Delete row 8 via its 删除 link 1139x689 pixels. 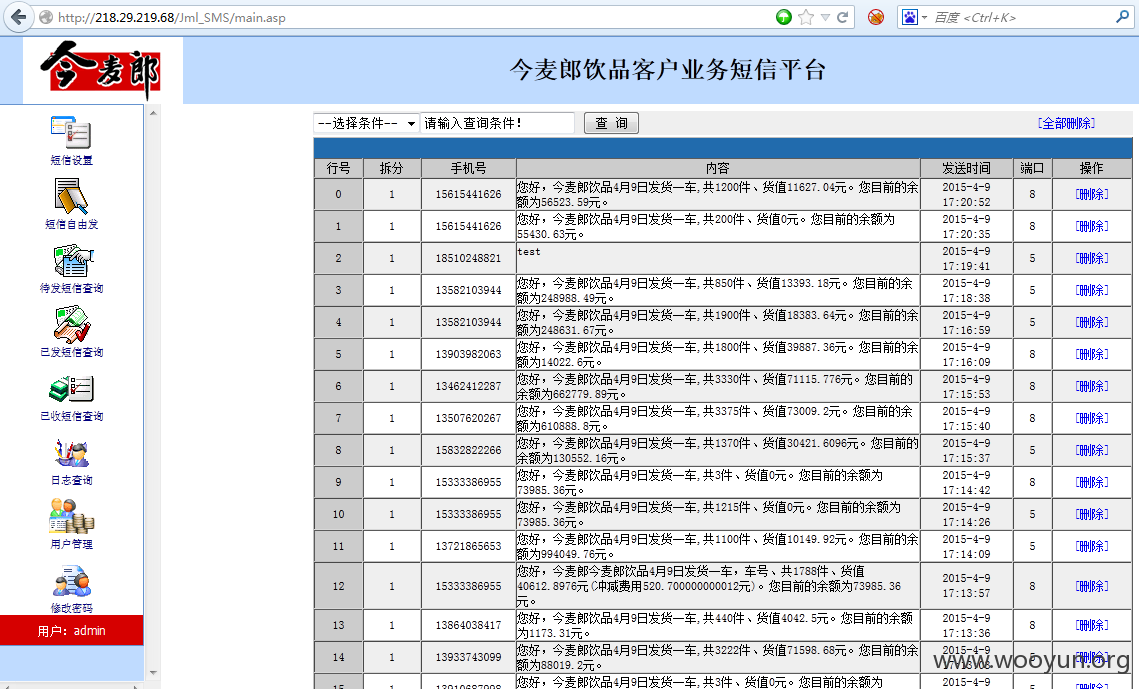point(1092,450)
